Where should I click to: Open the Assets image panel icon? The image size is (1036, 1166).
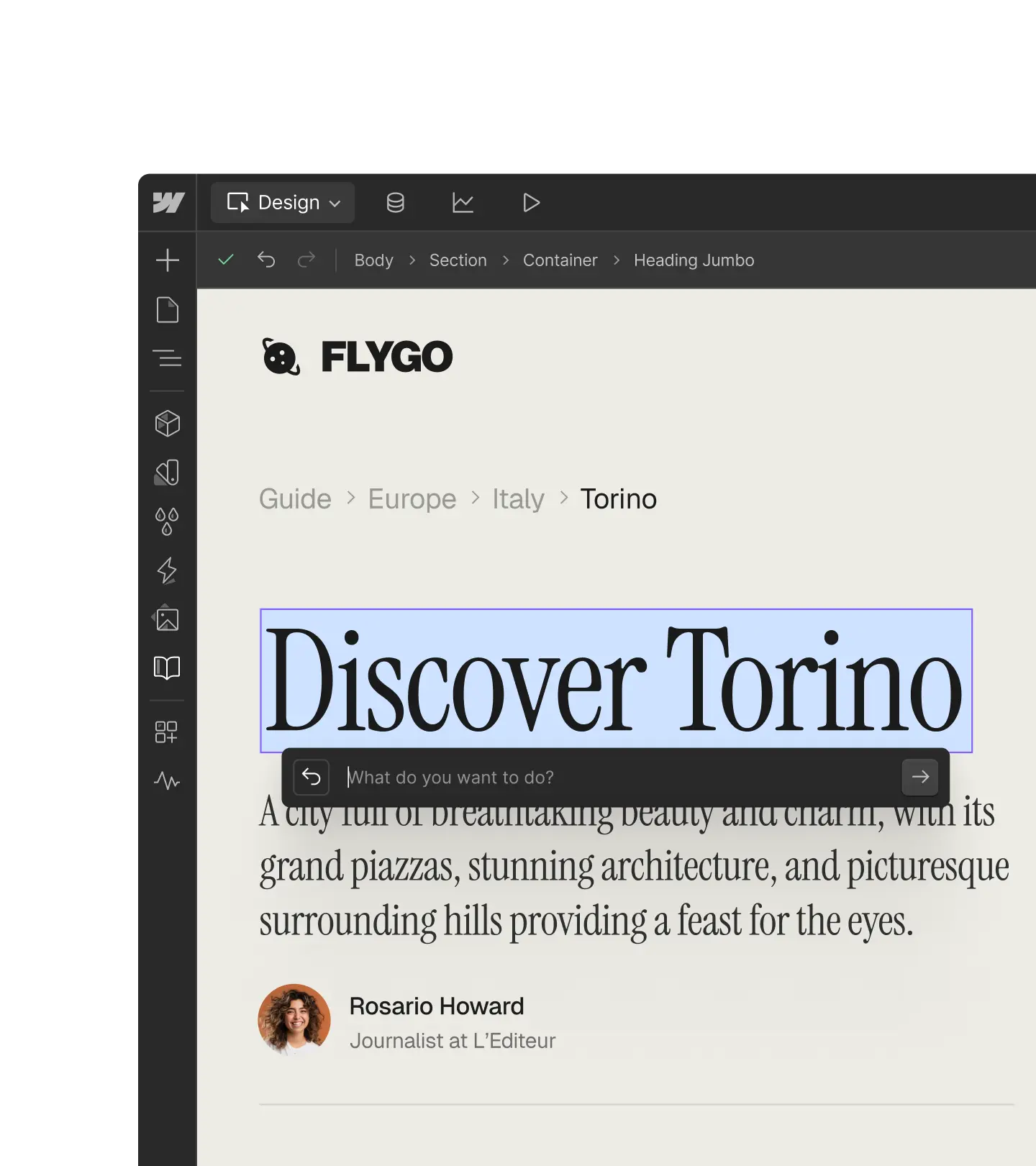tap(168, 619)
